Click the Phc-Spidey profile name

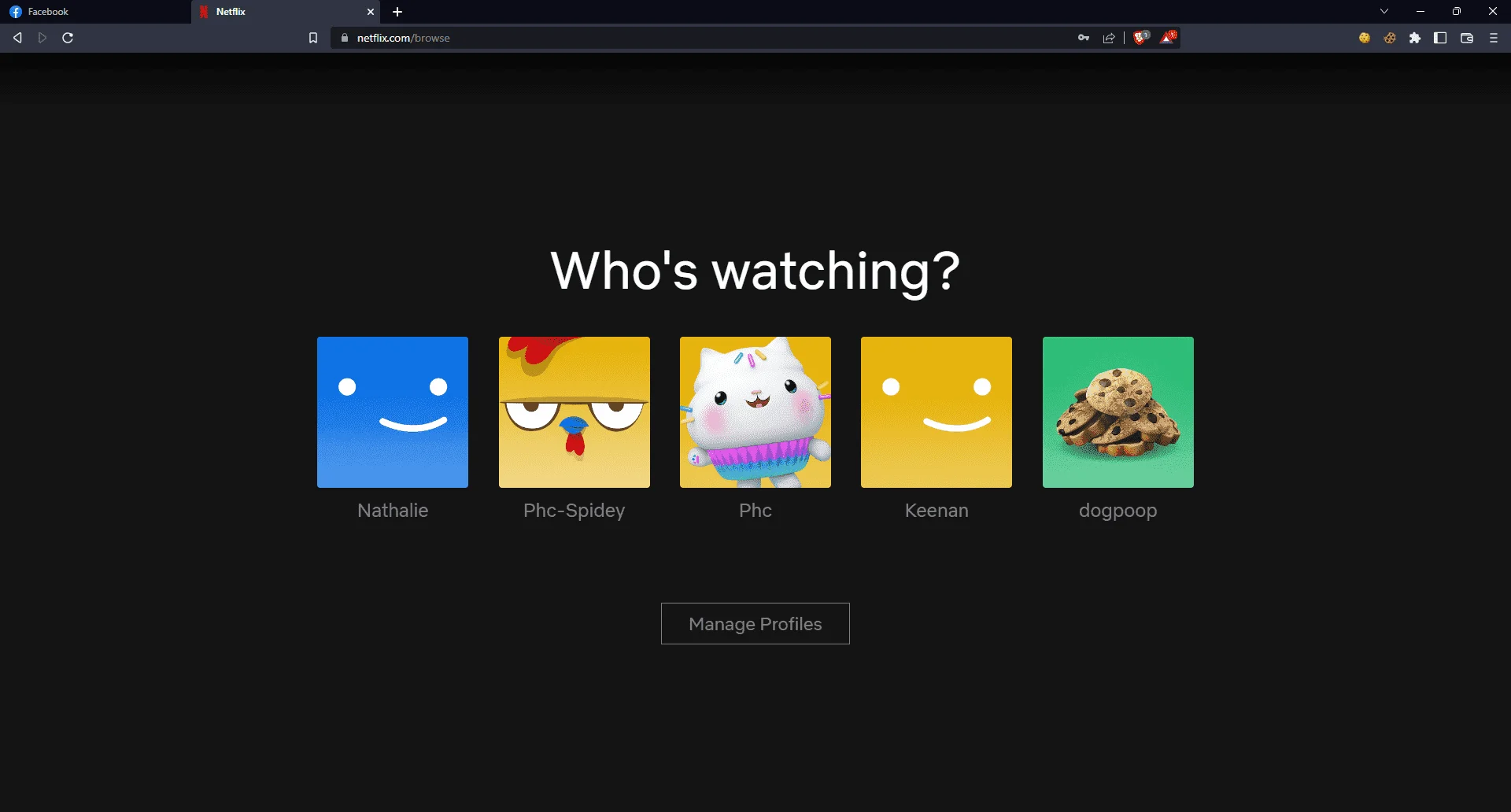[x=574, y=511]
